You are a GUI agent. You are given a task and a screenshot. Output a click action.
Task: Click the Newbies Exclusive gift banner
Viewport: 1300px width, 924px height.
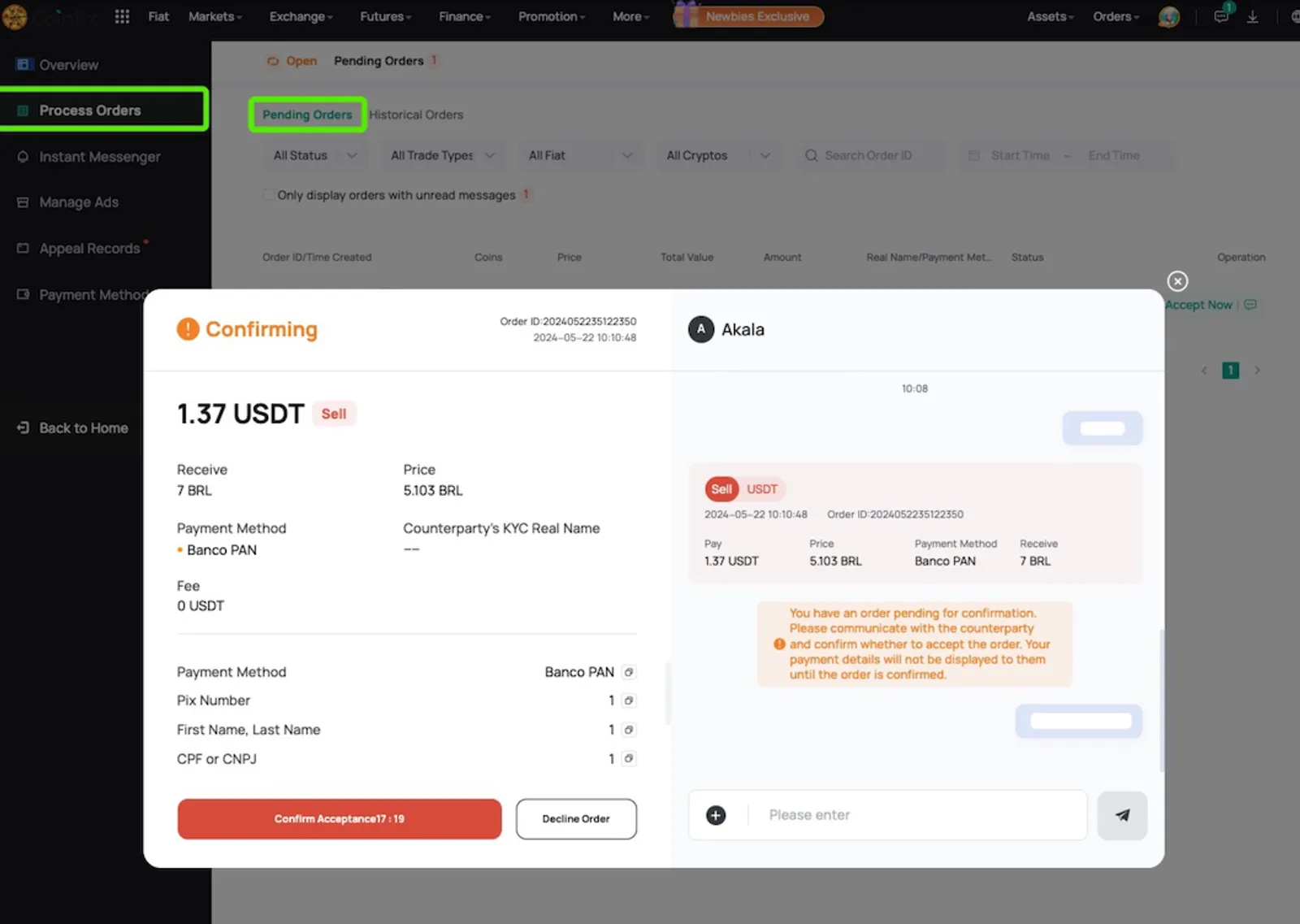[x=748, y=16]
